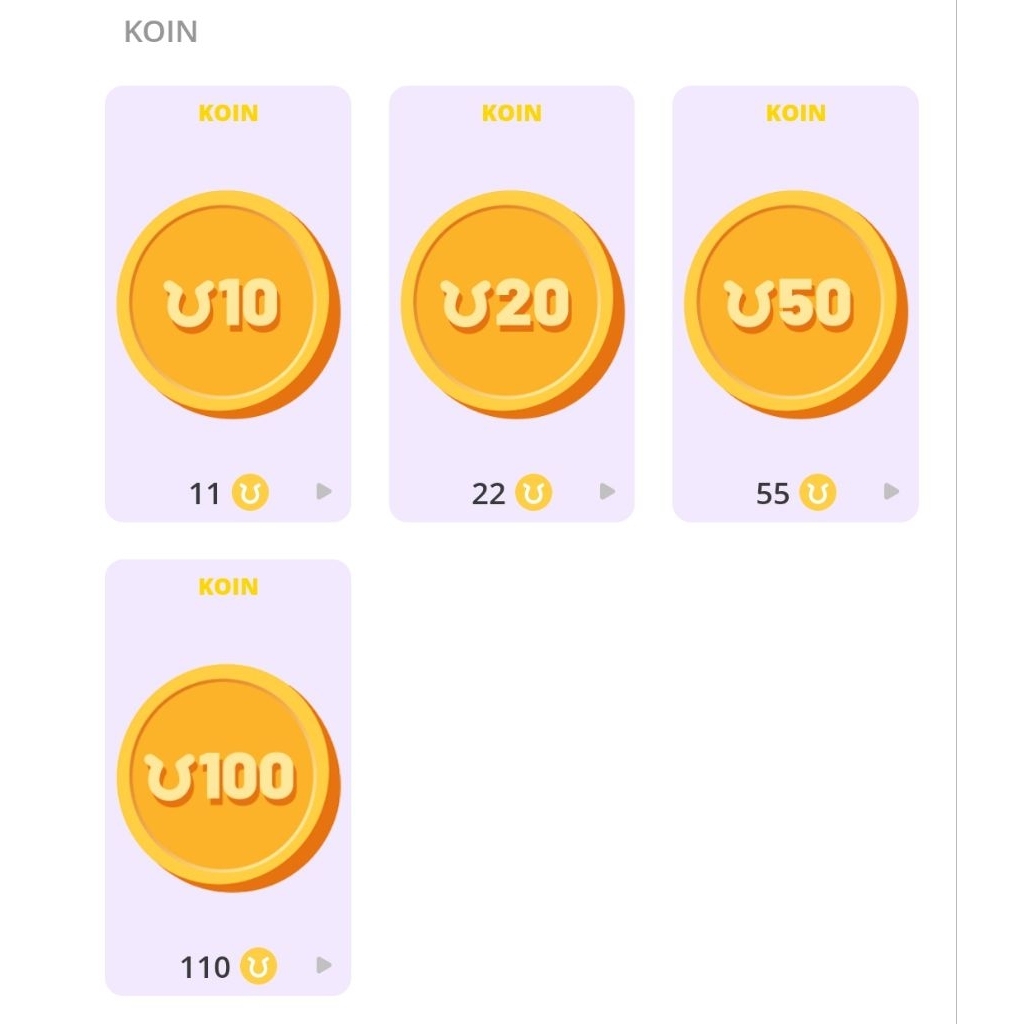Open the KOIN label on the first card
This screenshot has height=1024, width=1024.
pyautogui.click(x=228, y=113)
